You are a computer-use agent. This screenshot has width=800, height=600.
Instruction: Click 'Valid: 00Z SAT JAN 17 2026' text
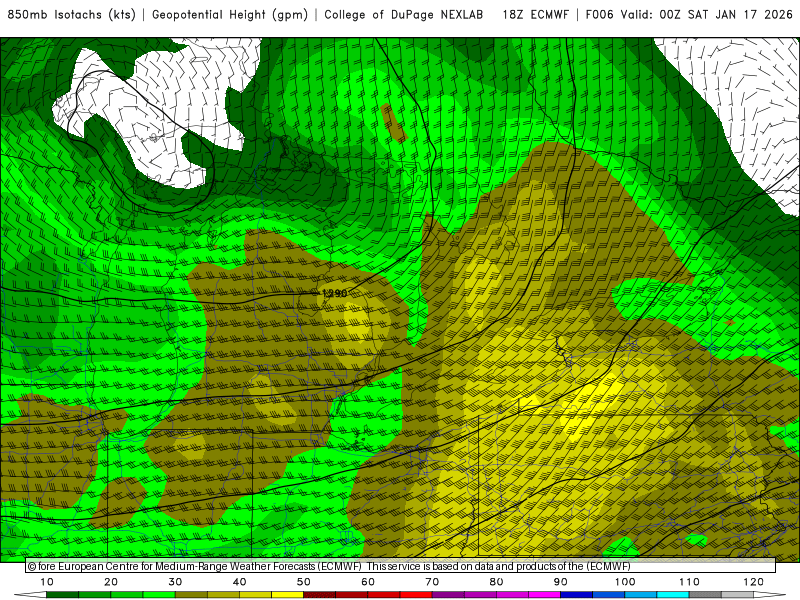pyautogui.click(x=707, y=15)
